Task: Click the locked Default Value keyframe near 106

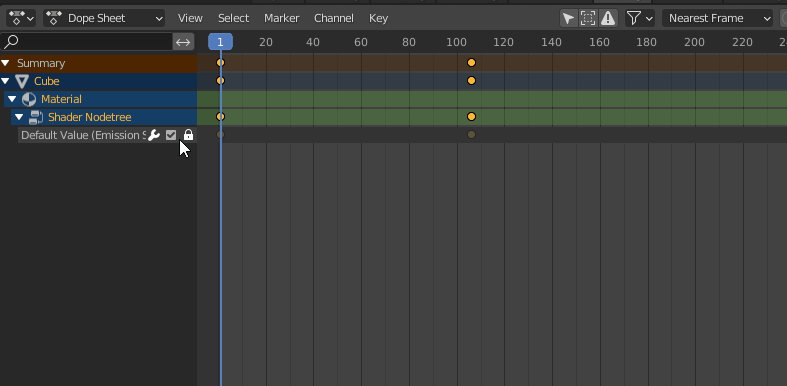Action: pos(471,135)
